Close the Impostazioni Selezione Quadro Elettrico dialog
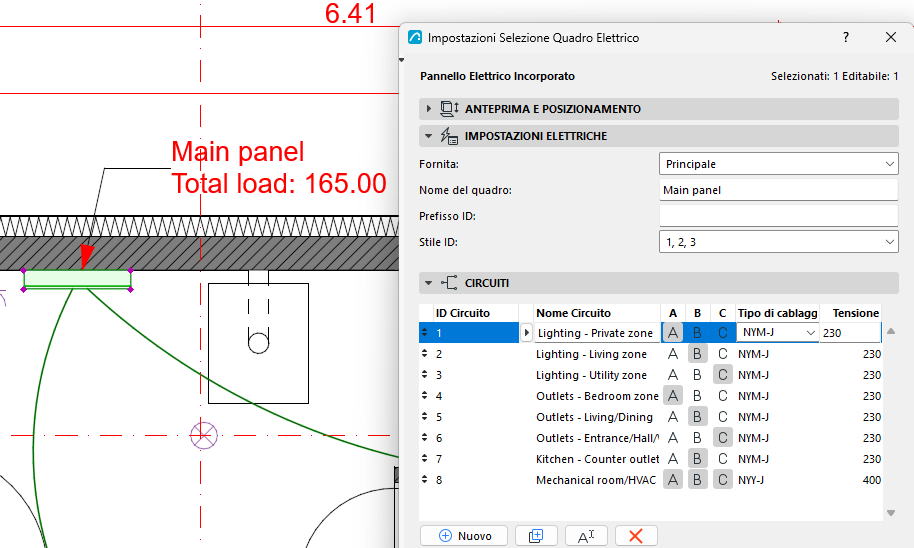This screenshot has height=548, width=914. tap(891, 37)
